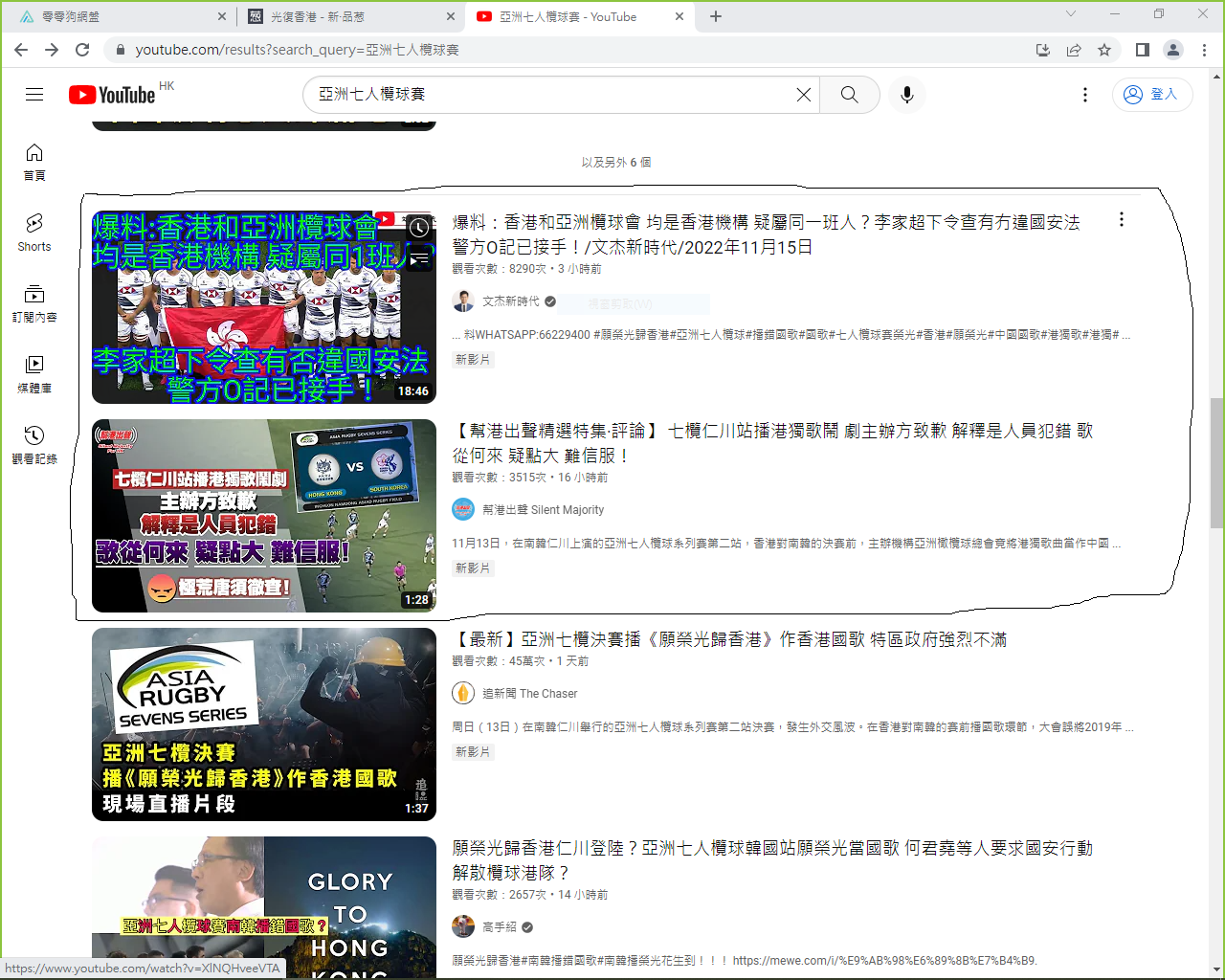Click the 周日（13日）description of 追新聞 video
This screenshot has height=980, width=1225.
click(x=792, y=727)
